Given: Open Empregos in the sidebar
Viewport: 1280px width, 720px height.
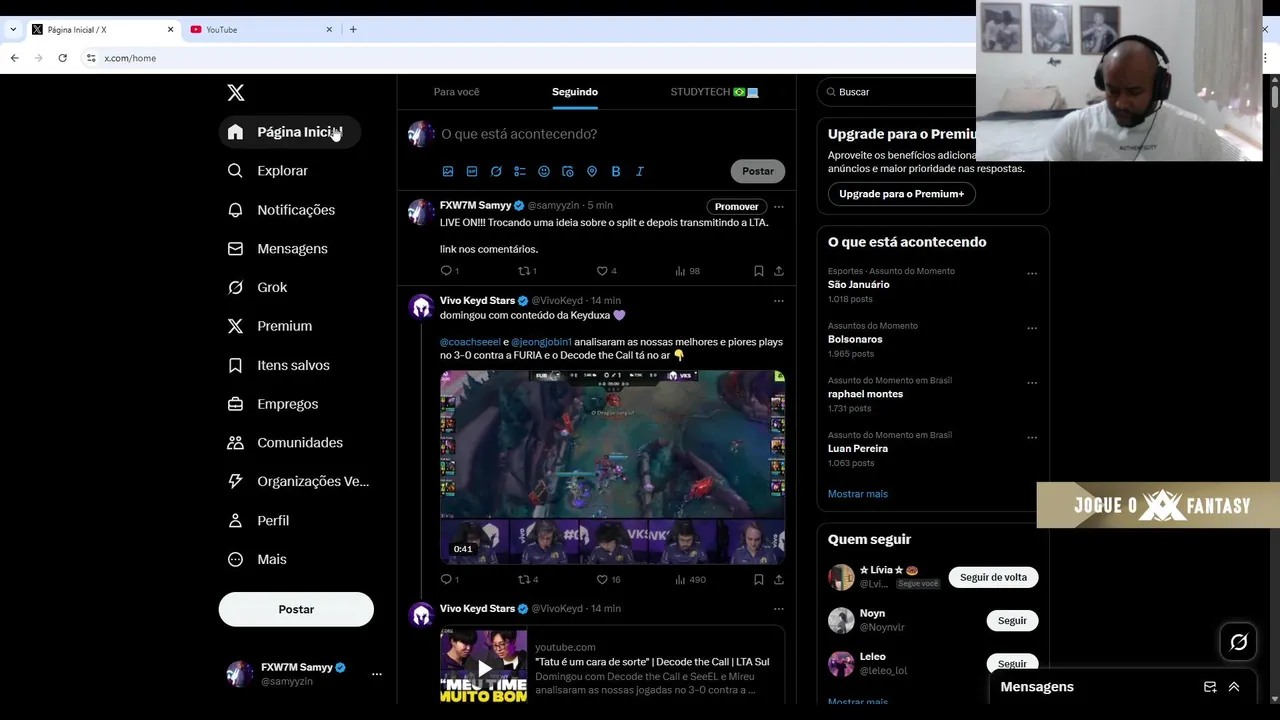Looking at the screenshot, I should point(273,404).
